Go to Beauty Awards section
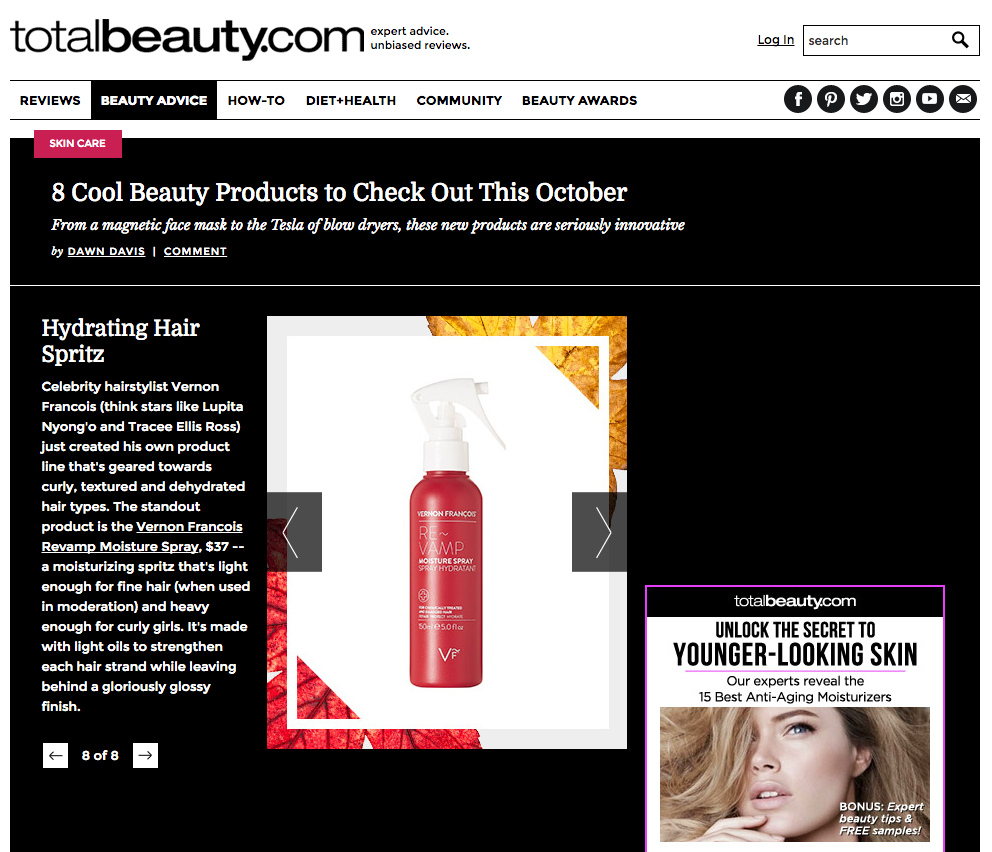This screenshot has height=852, width=992. (x=580, y=101)
